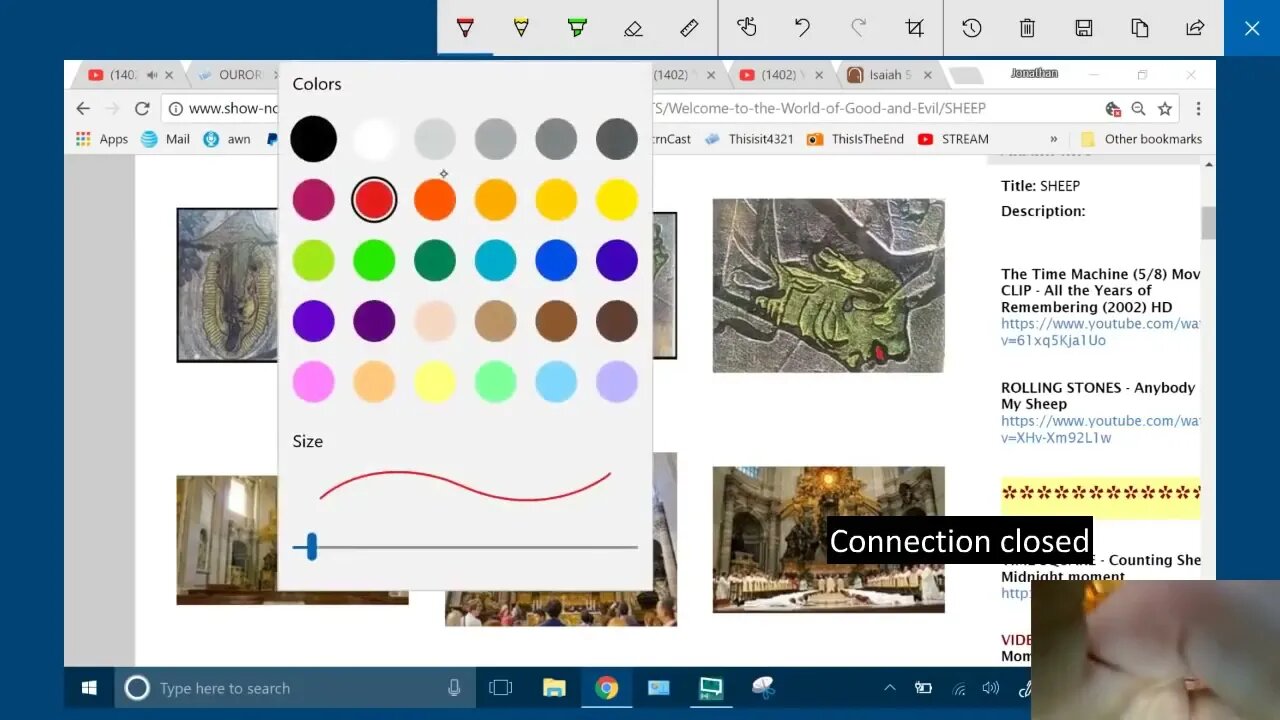Open the Windows Start menu
Image resolution: width=1280 pixels, height=720 pixels.
(x=89, y=688)
